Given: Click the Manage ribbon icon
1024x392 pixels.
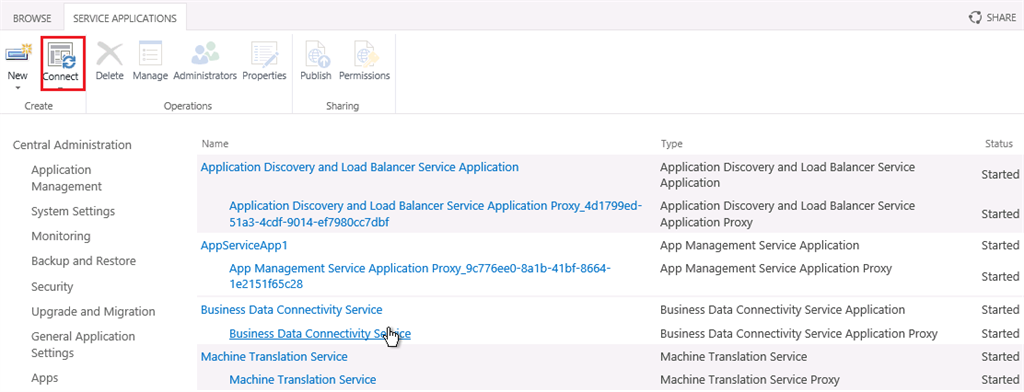Looking at the screenshot, I should 150,54.
